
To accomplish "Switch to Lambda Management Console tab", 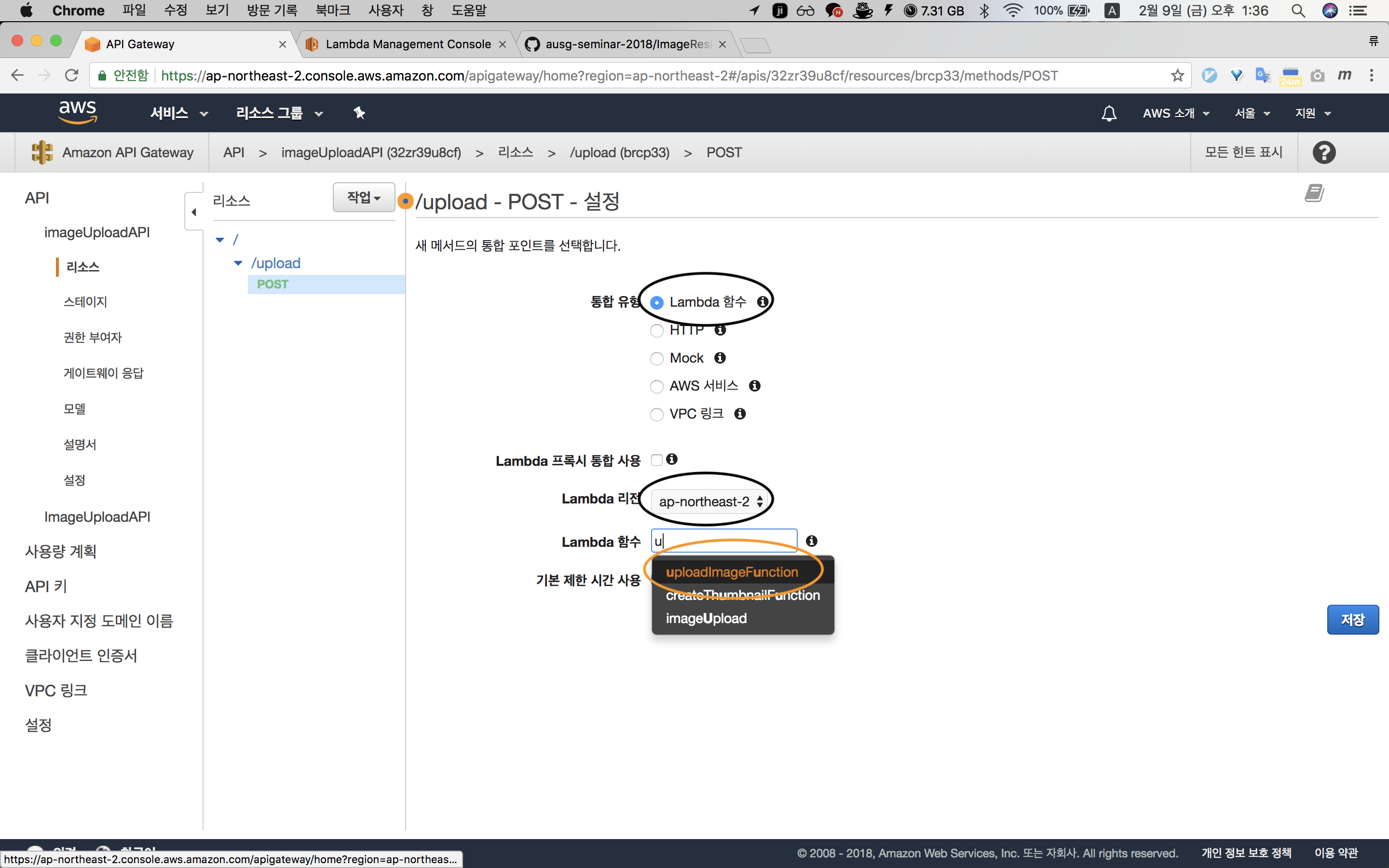I will point(408,44).
